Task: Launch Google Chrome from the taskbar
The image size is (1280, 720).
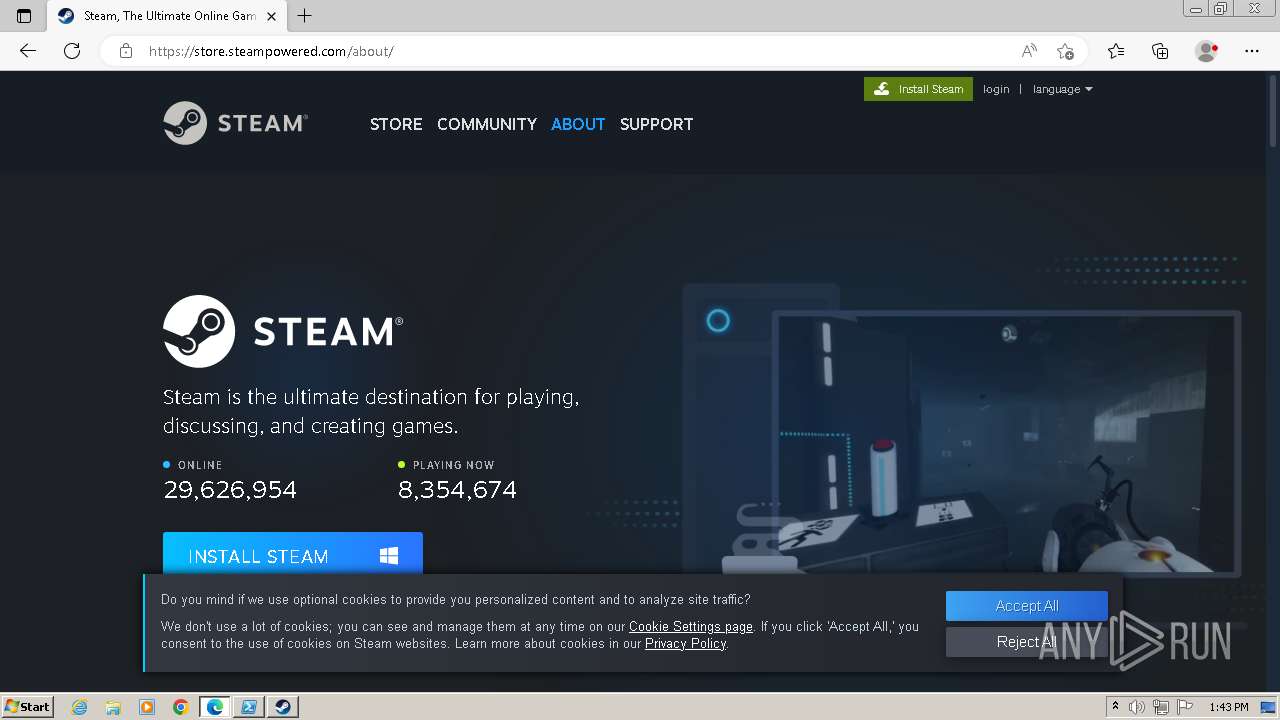Action: click(181, 707)
